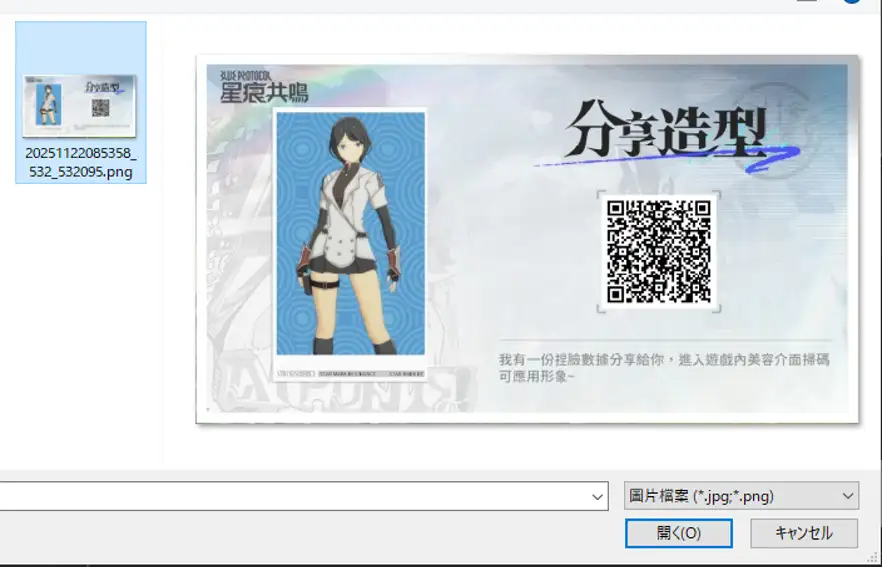Click the resize grip at the dialog corner

872,557
